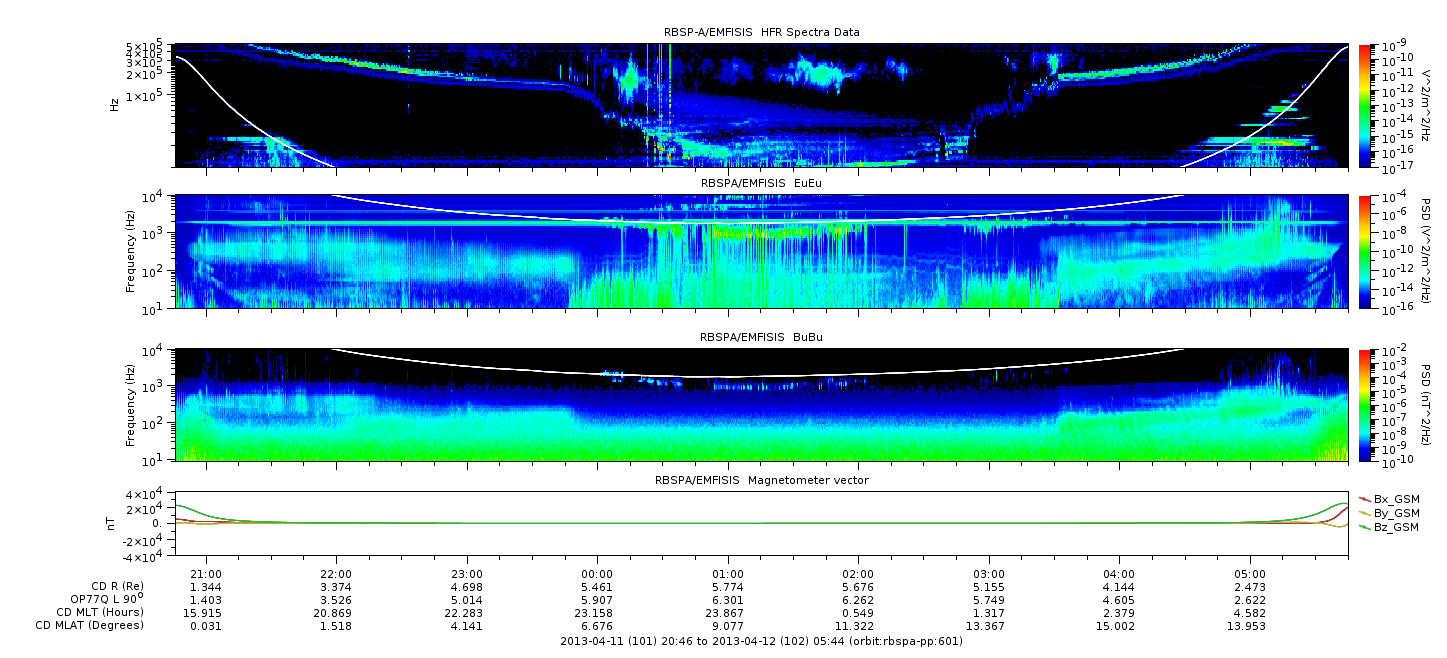Click the Hz axis label of HFR panel
This screenshot has height=658, width=1447.
click(115, 104)
